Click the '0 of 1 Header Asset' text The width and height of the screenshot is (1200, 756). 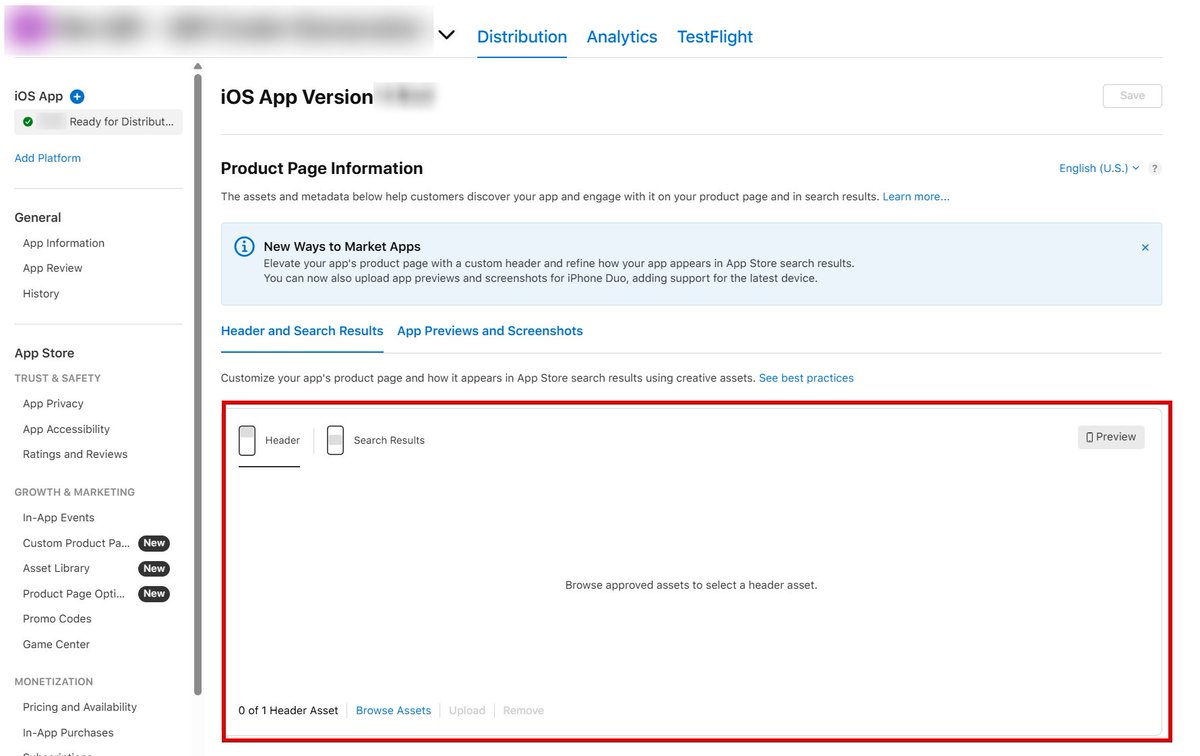pos(288,711)
